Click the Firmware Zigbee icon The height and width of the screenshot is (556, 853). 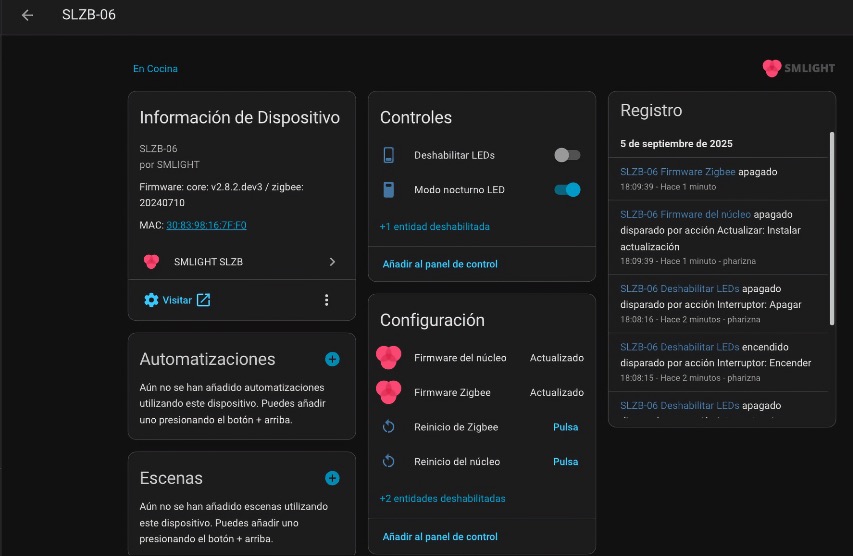[388, 392]
